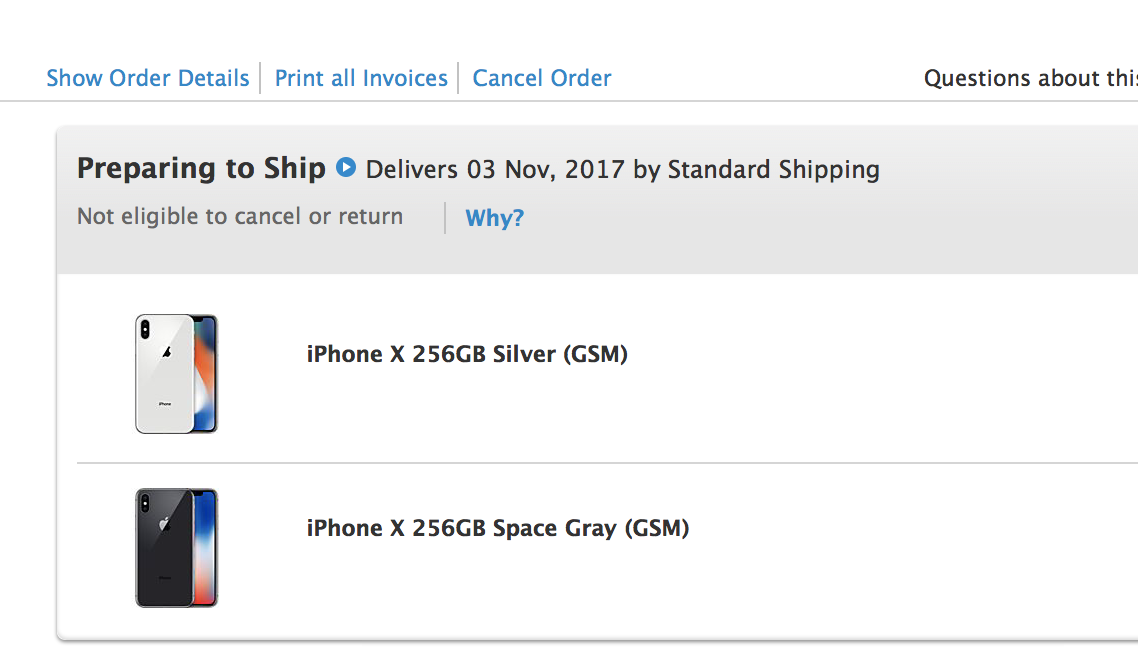Select Print all Invoices
This screenshot has width=1138, height=672.
click(x=361, y=78)
